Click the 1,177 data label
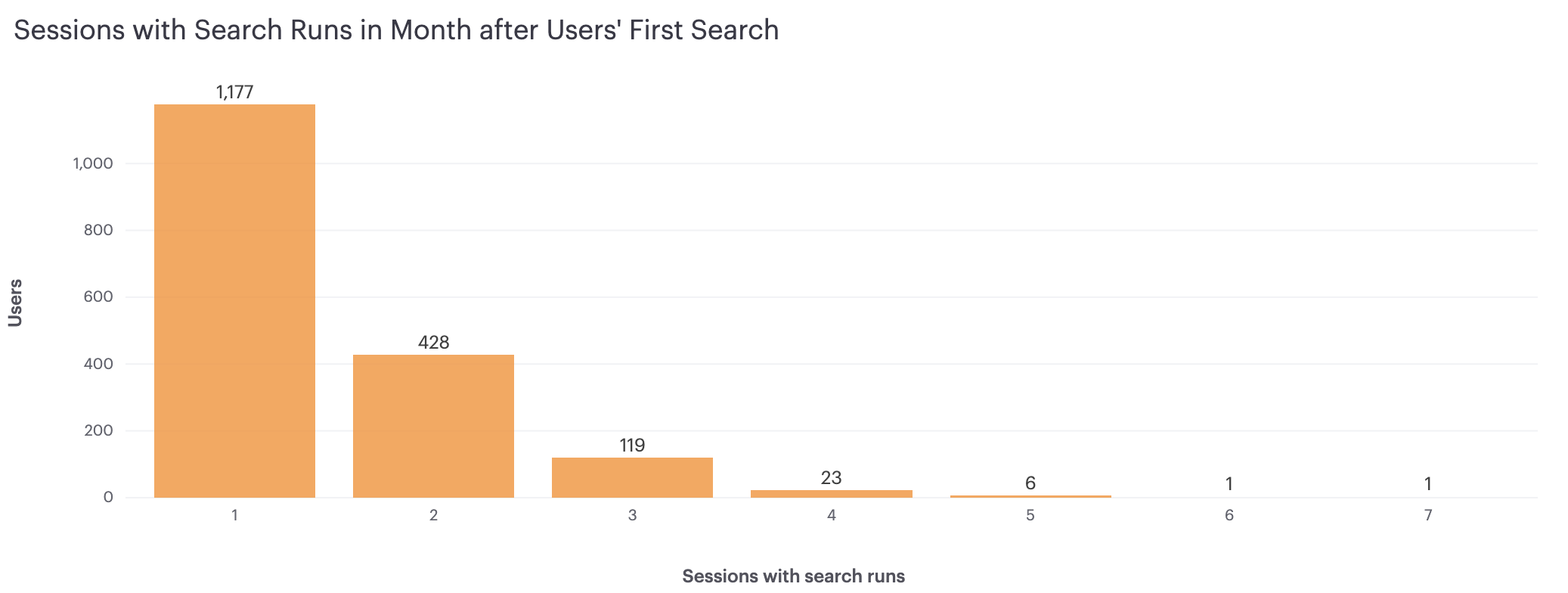This screenshot has height=593, width=1568. click(x=234, y=92)
